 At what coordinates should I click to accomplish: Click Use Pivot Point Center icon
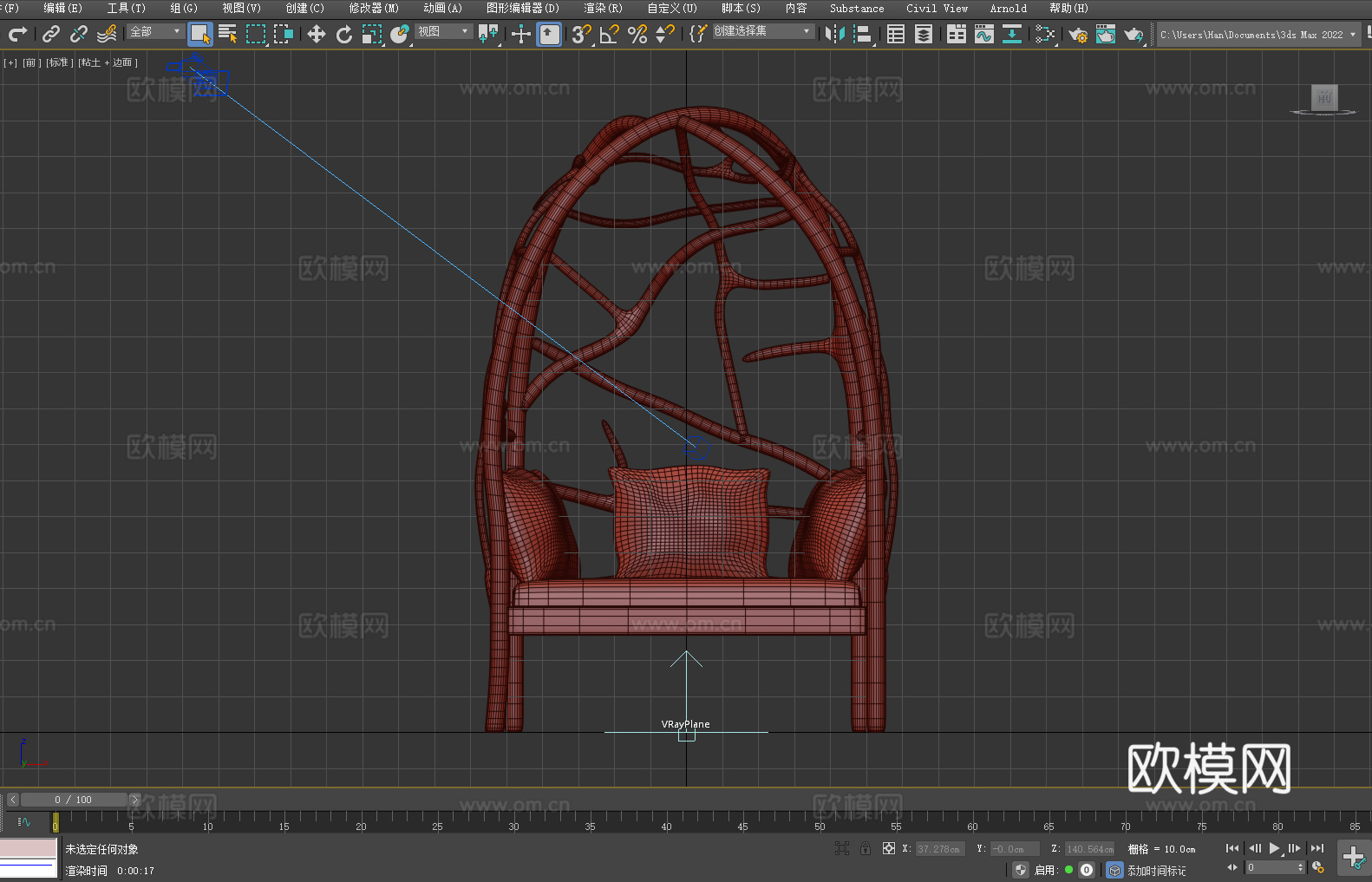click(488, 34)
